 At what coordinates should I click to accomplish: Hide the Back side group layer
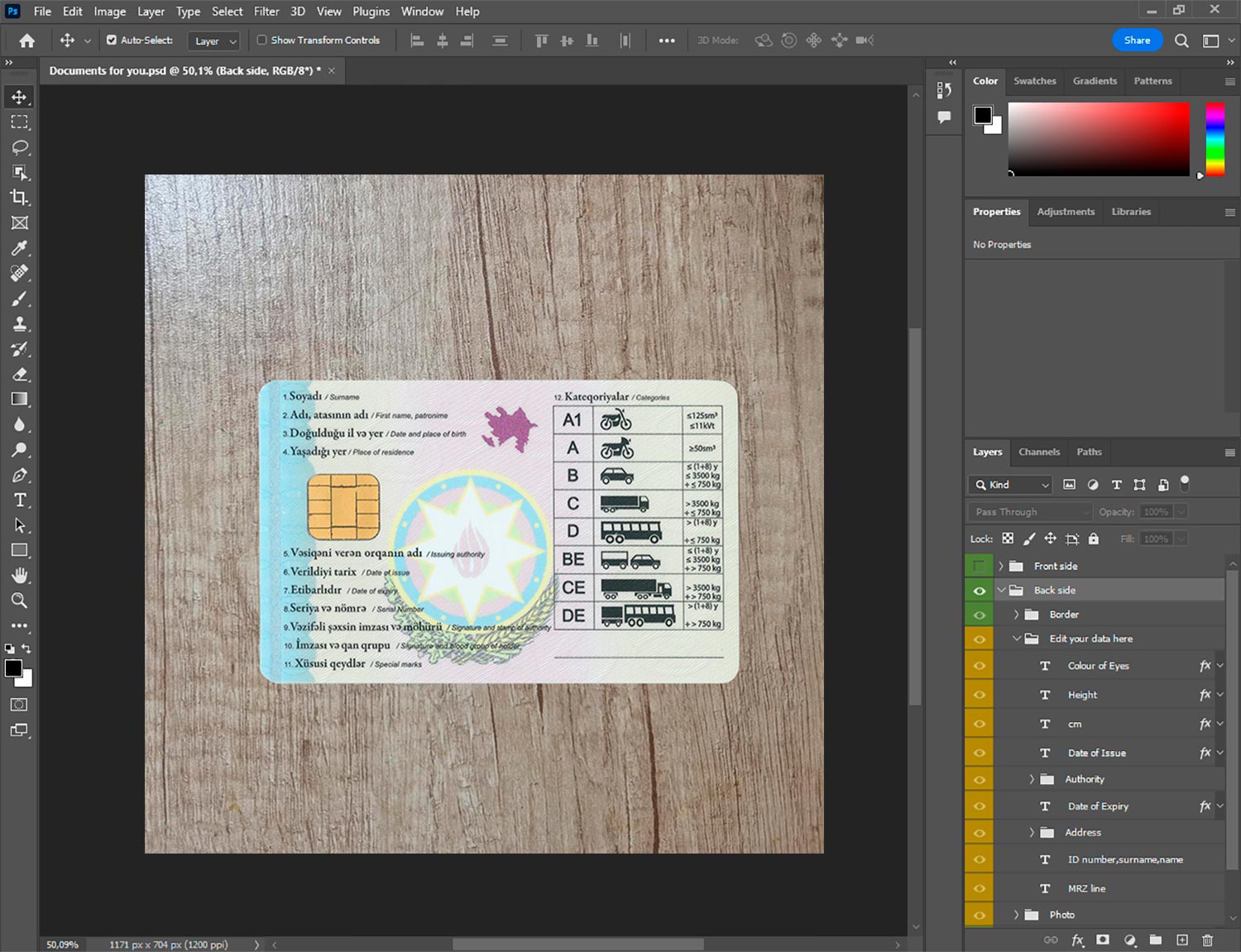point(979,591)
